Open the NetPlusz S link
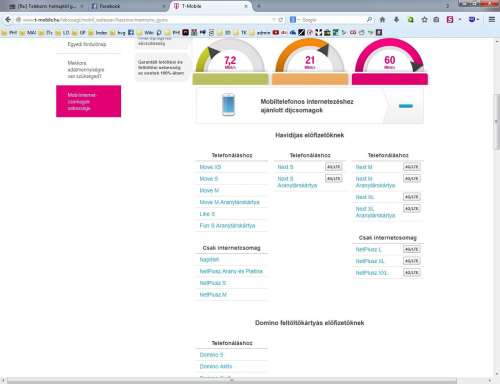The height and width of the screenshot is (384, 500). click(213, 283)
